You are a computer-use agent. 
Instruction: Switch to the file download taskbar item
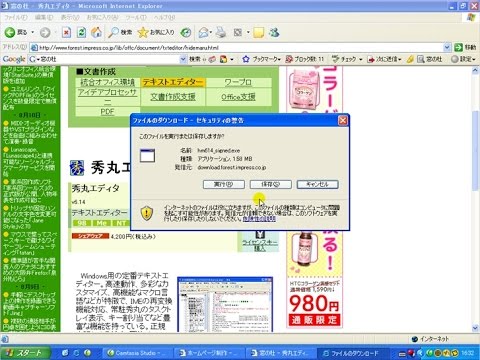point(353,353)
